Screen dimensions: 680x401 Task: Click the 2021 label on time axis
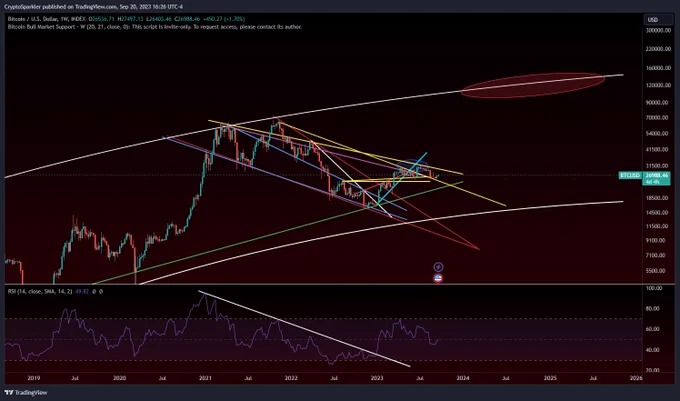click(x=205, y=378)
